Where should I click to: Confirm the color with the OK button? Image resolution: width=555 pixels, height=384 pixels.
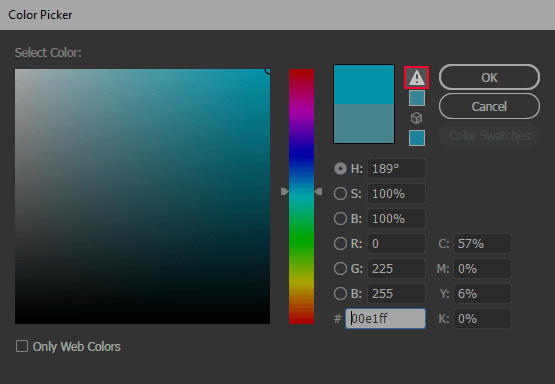(489, 77)
